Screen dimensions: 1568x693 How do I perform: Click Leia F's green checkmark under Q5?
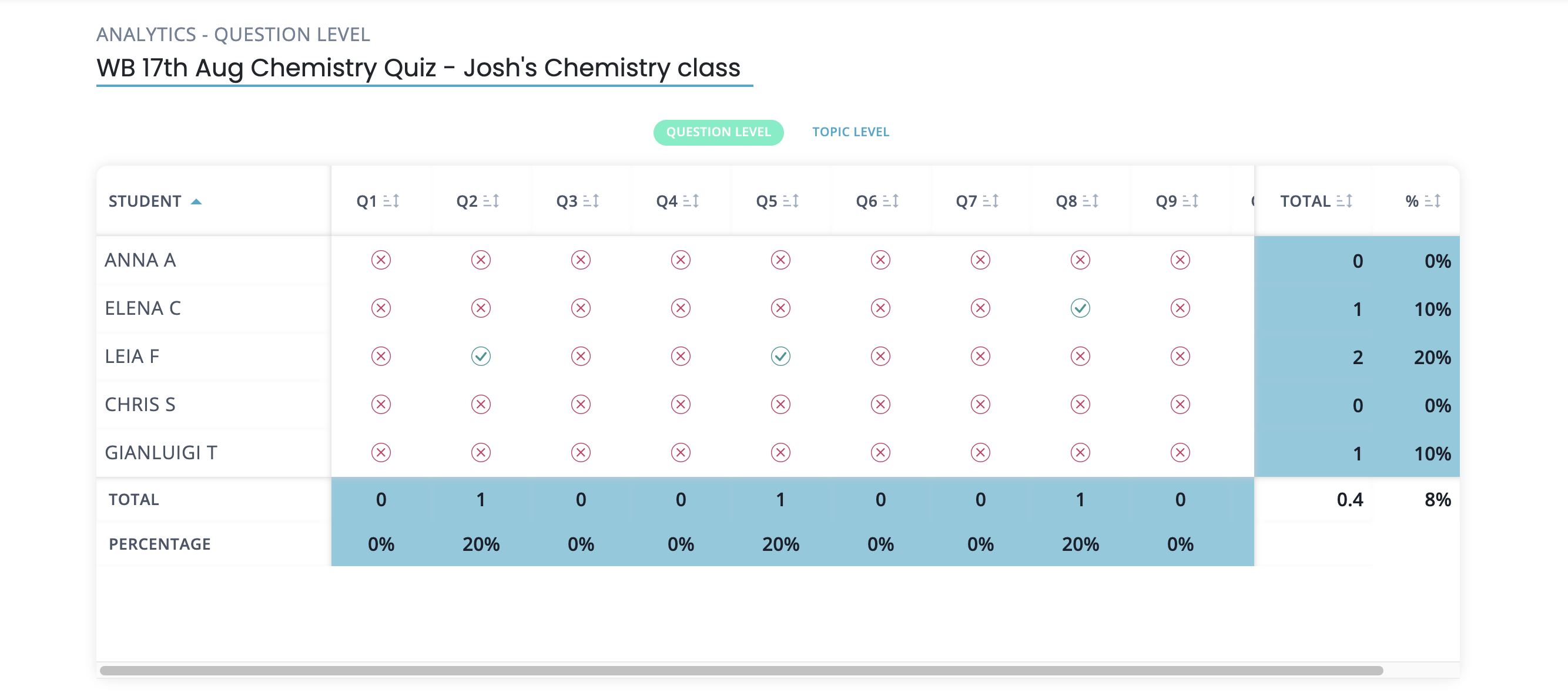(x=780, y=356)
